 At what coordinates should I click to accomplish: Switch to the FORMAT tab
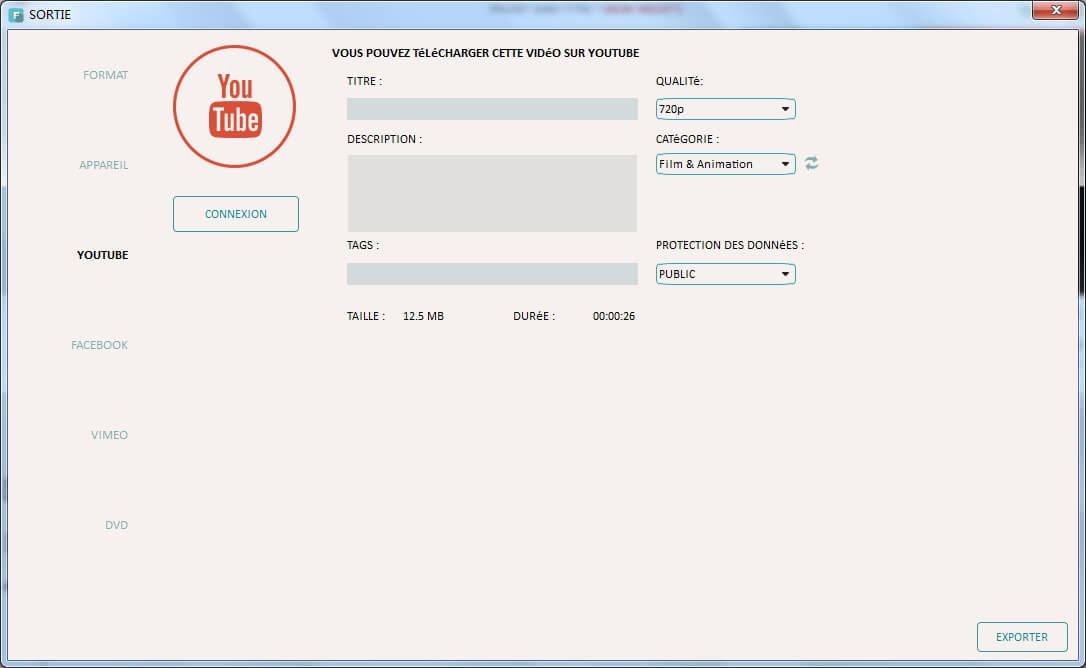tap(105, 75)
